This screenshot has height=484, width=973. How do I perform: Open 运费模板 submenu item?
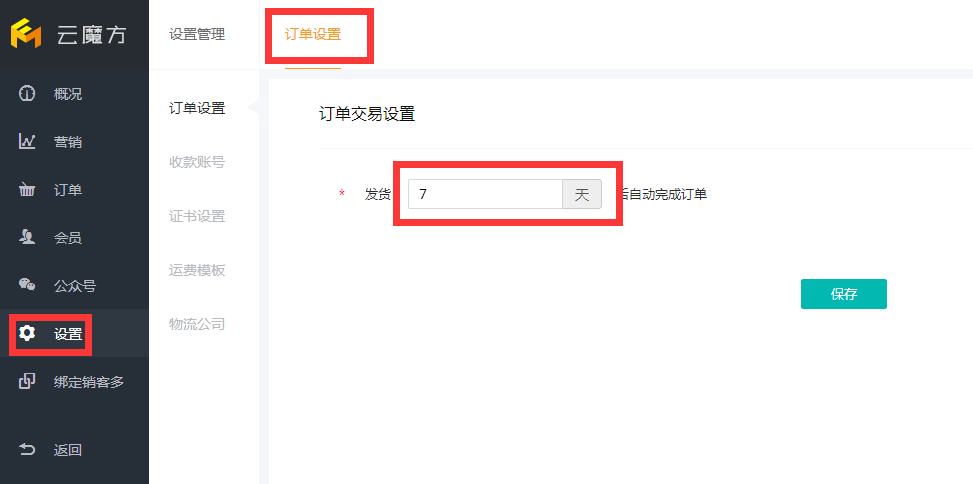197,270
